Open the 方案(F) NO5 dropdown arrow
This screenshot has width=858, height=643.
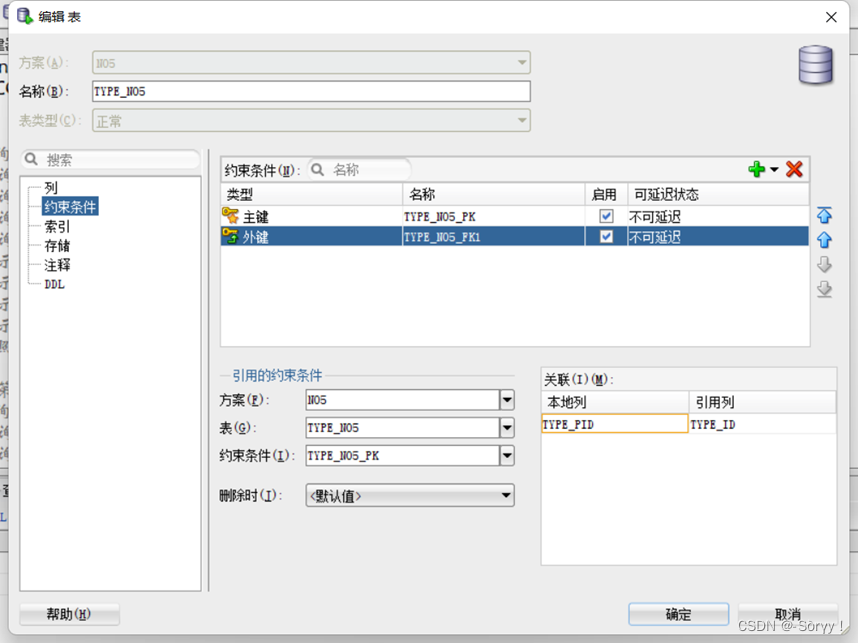507,400
